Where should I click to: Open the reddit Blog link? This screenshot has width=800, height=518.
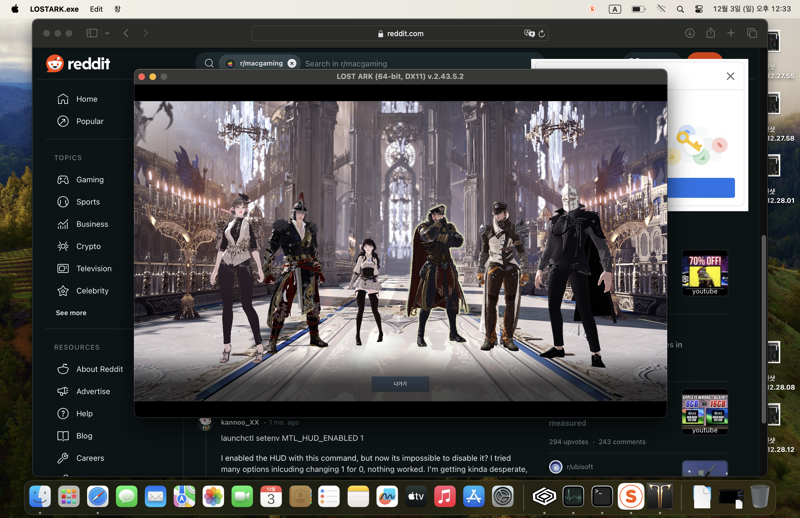point(84,436)
